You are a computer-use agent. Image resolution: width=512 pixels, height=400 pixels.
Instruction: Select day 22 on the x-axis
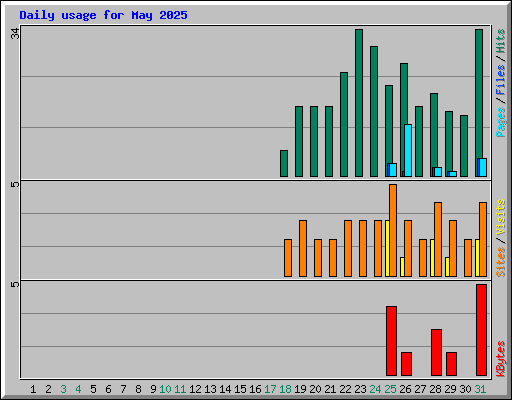345,389
